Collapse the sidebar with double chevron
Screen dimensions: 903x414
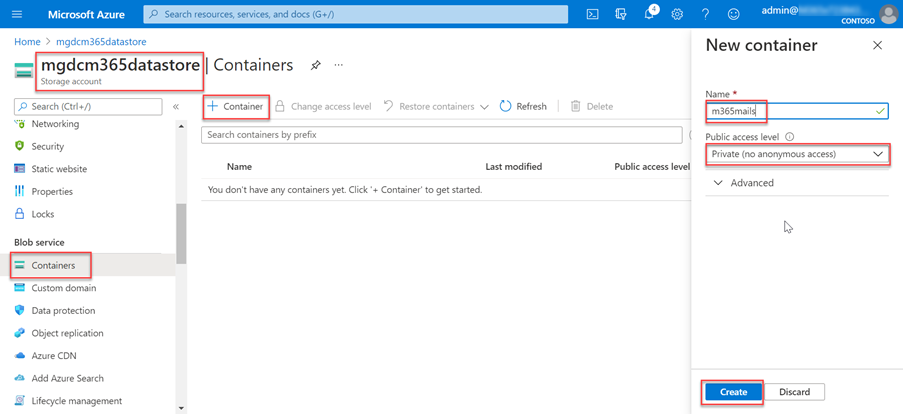click(x=176, y=106)
